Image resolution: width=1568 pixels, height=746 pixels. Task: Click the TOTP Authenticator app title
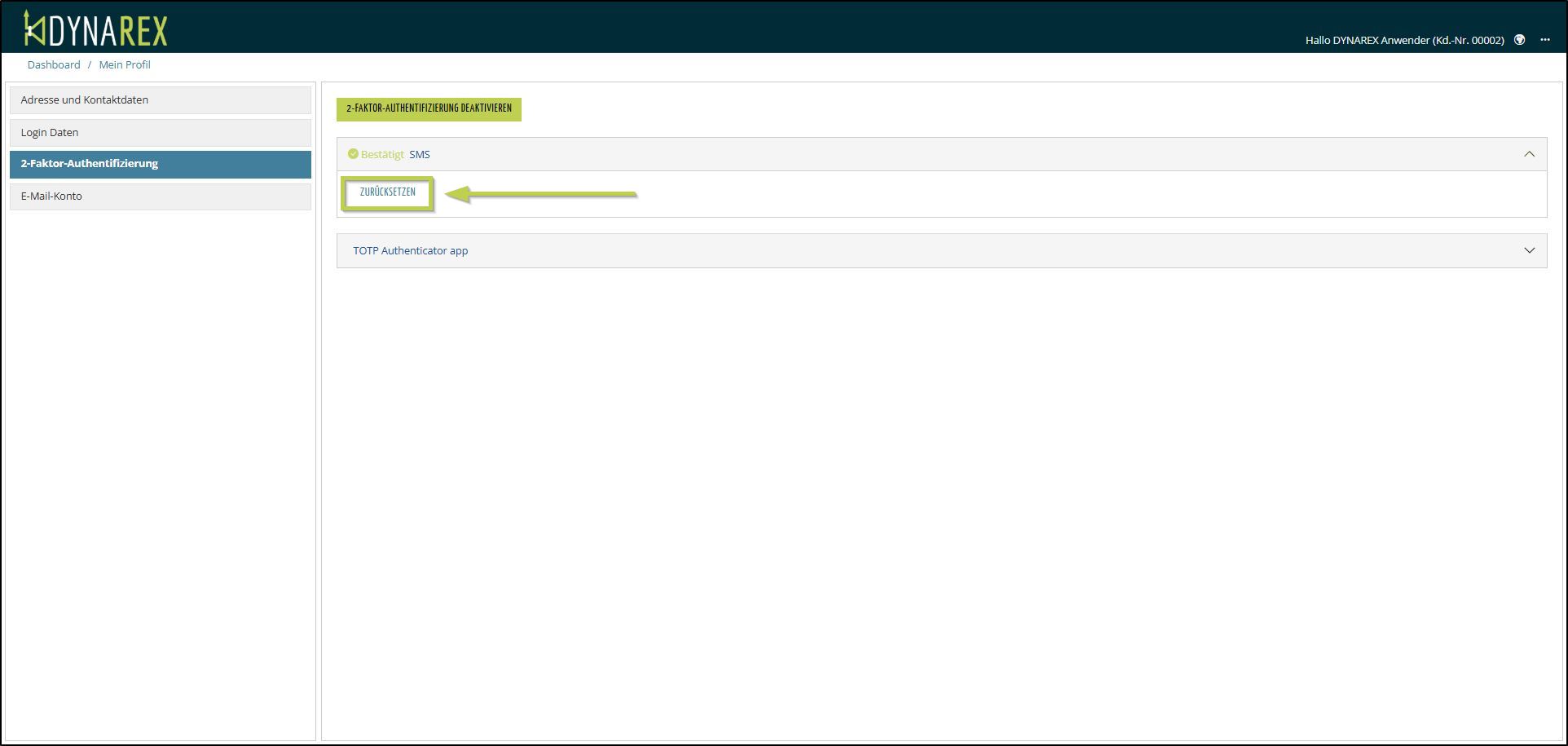pyautogui.click(x=410, y=250)
